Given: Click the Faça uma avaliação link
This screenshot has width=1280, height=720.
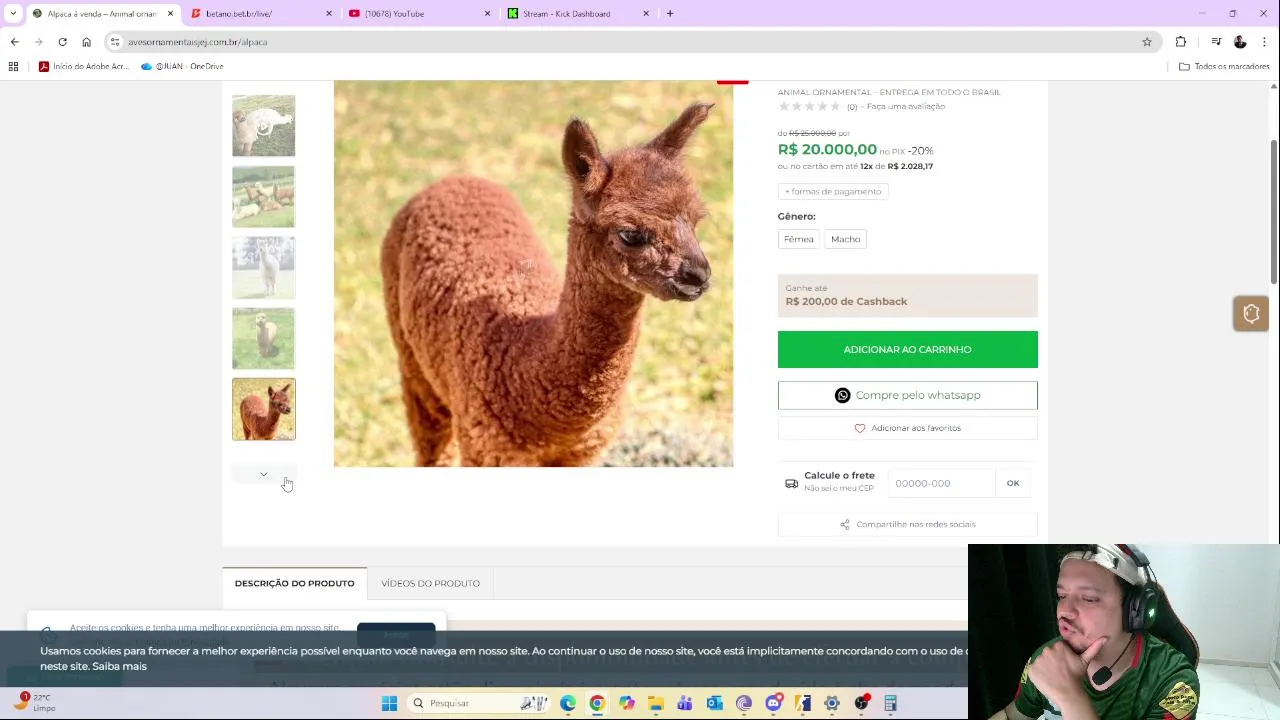Looking at the screenshot, I should (x=905, y=106).
